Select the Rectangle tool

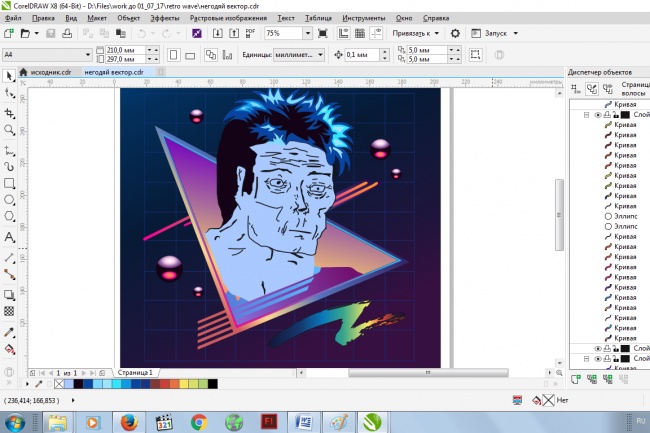9,183
